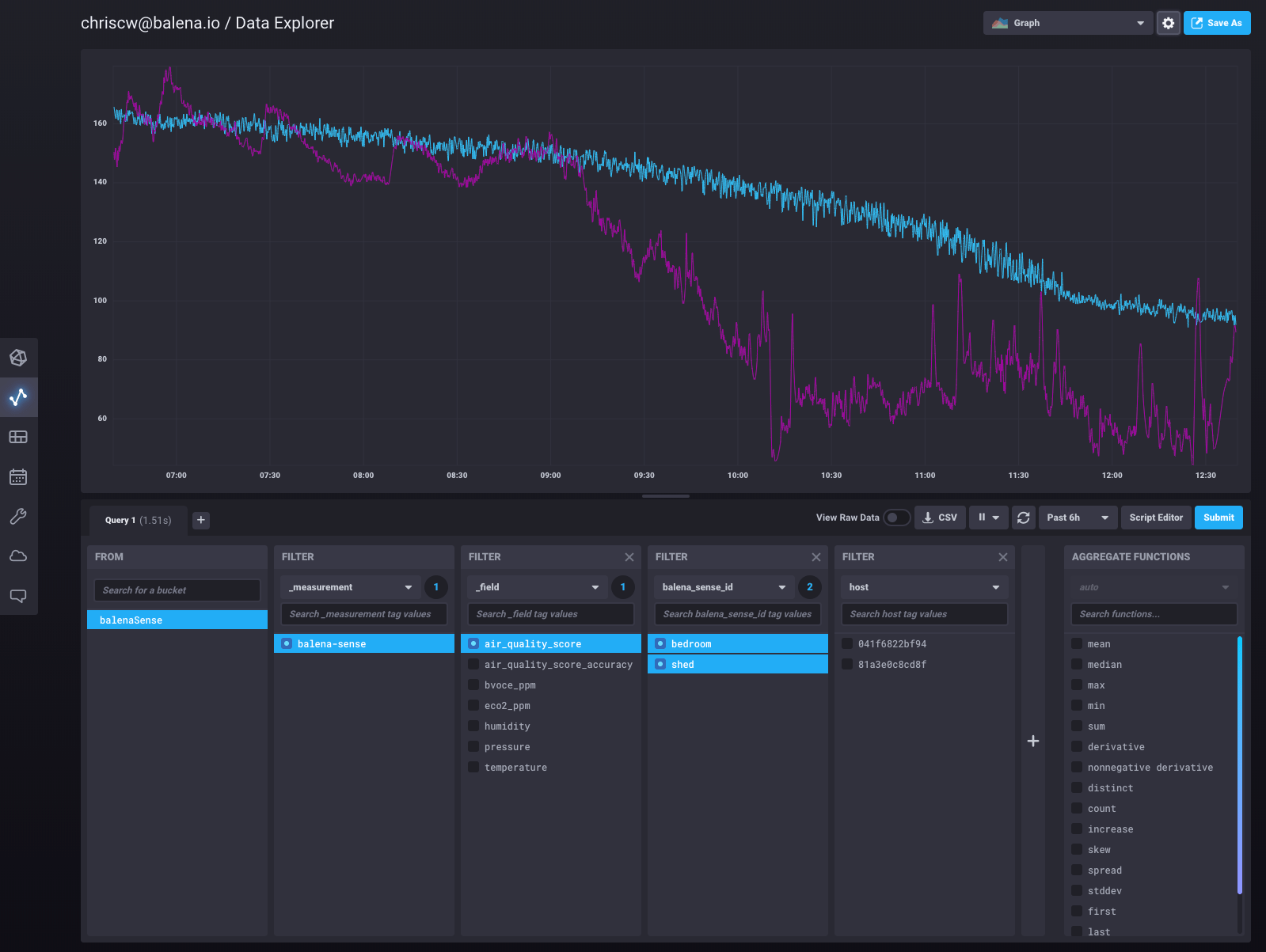Enable the mean aggregate function
This screenshot has height=952, width=1266.
(1077, 643)
